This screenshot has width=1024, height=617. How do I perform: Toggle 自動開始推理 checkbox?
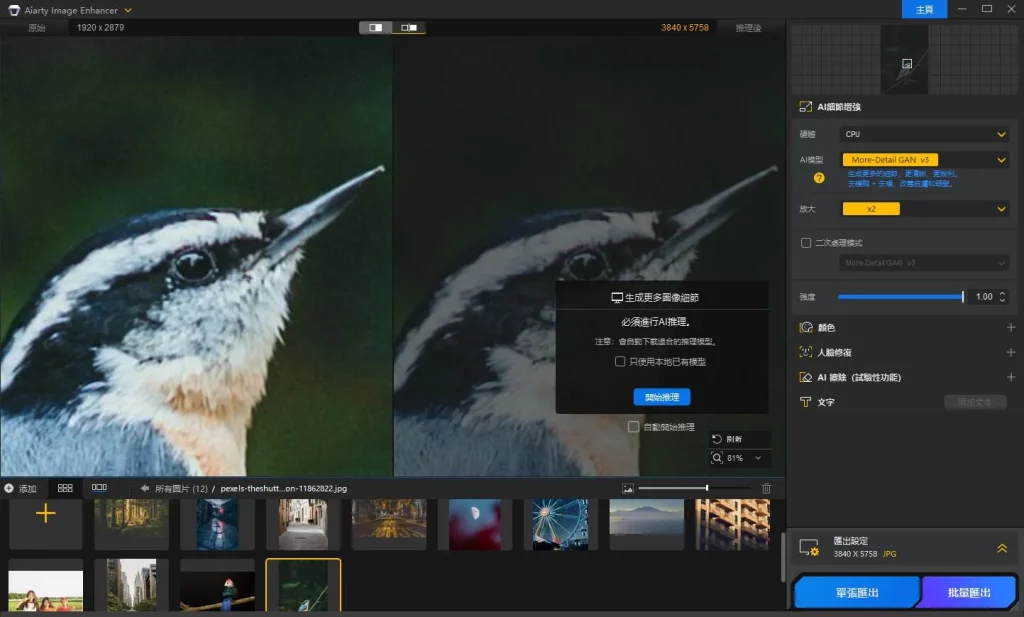633,427
